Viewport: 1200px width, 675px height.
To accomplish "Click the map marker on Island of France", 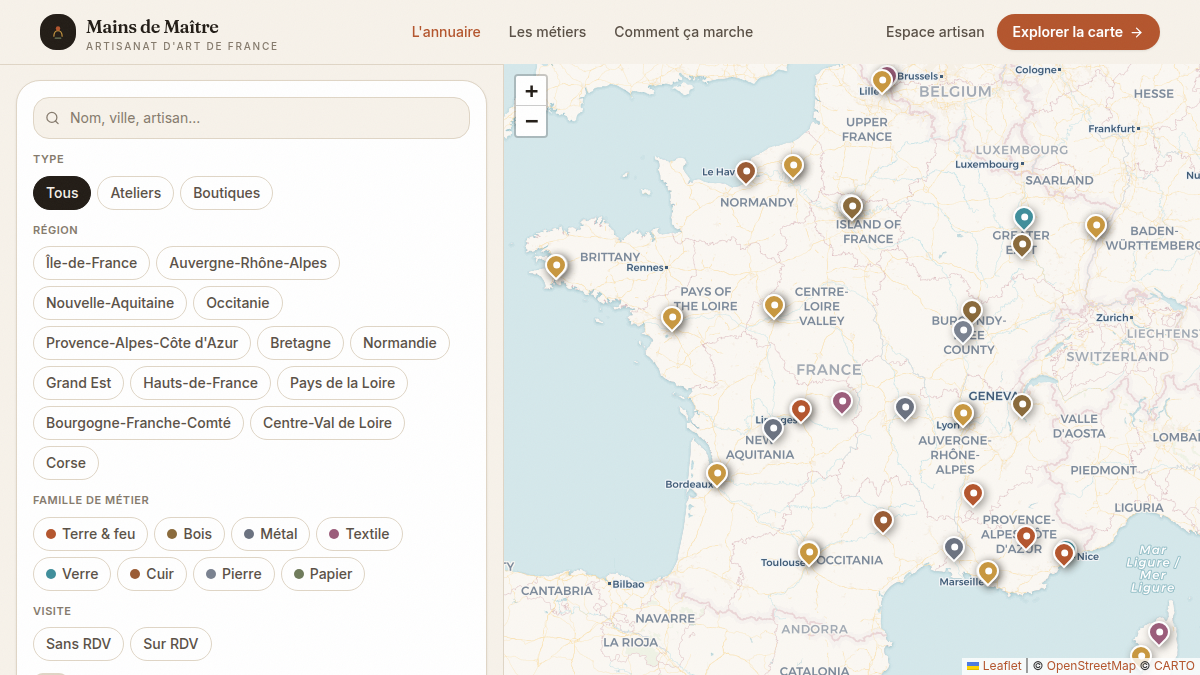I will point(852,208).
